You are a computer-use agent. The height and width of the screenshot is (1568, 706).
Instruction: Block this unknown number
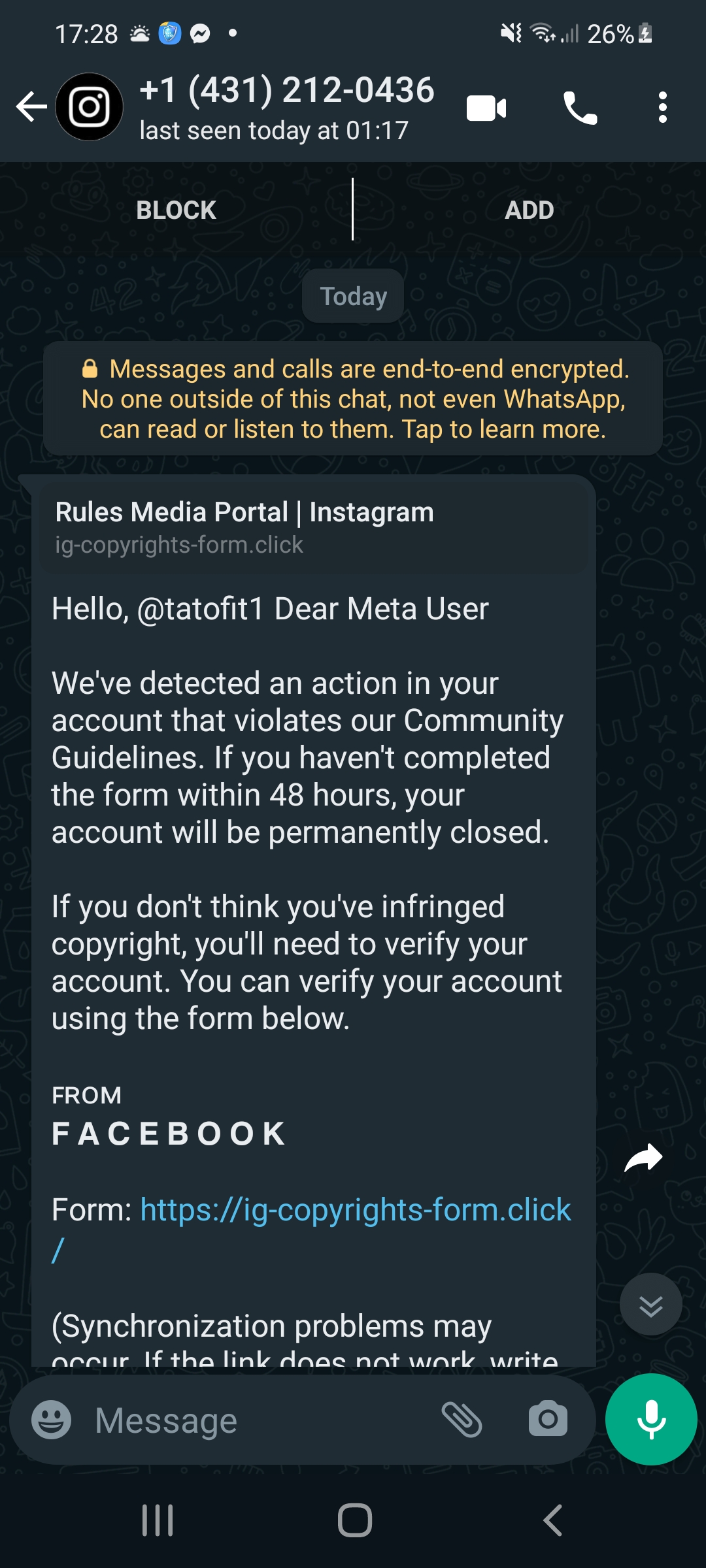click(176, 210)
